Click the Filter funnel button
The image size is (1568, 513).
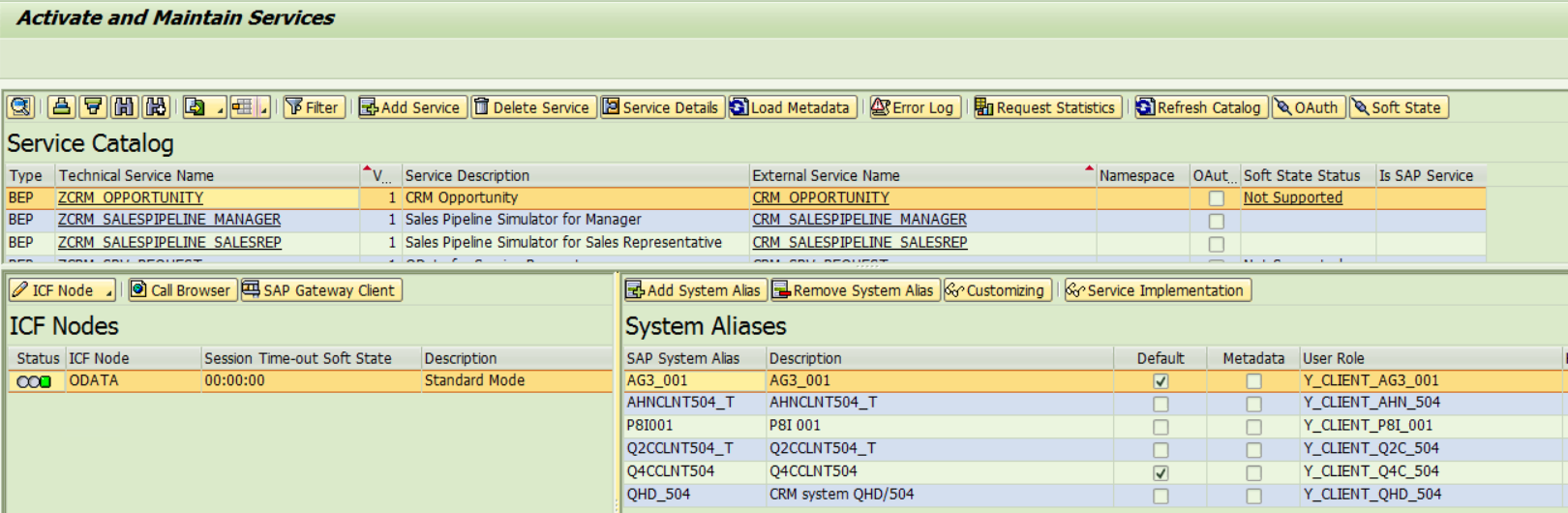(x=313, y=107)
